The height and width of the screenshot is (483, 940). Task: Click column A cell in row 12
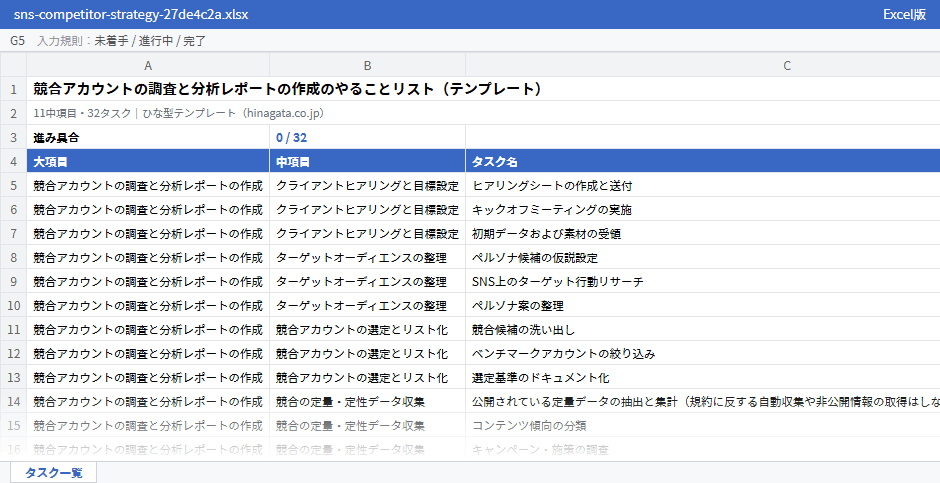(x=148, y=353)
